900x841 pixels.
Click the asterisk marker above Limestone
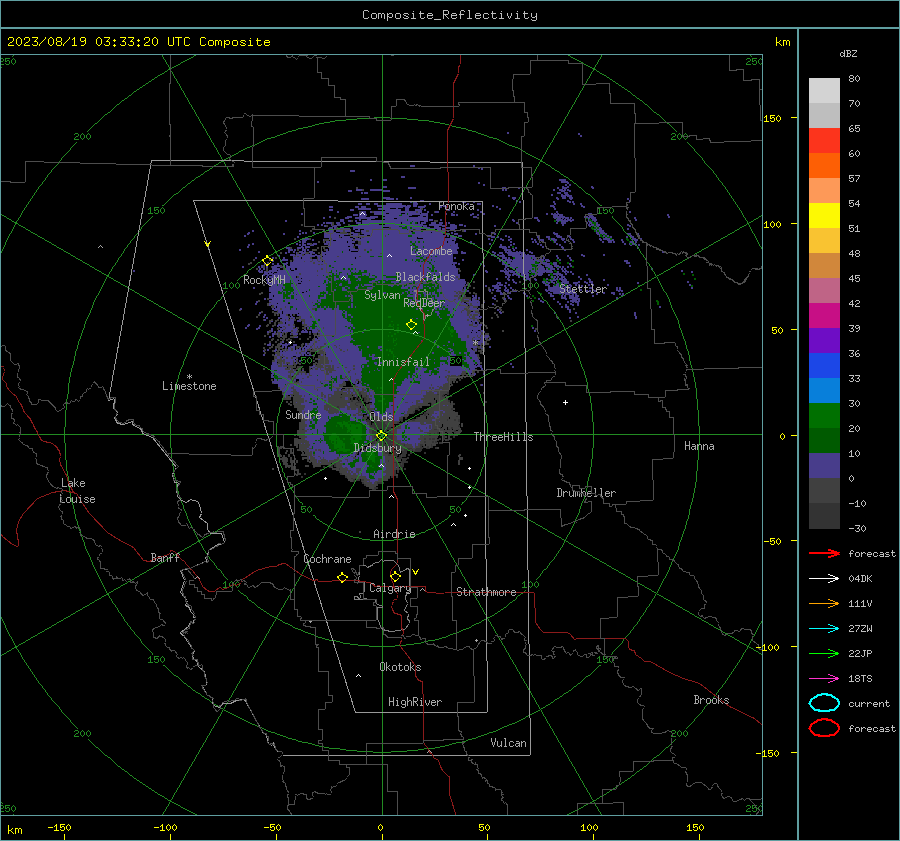[x=189, y=377]
